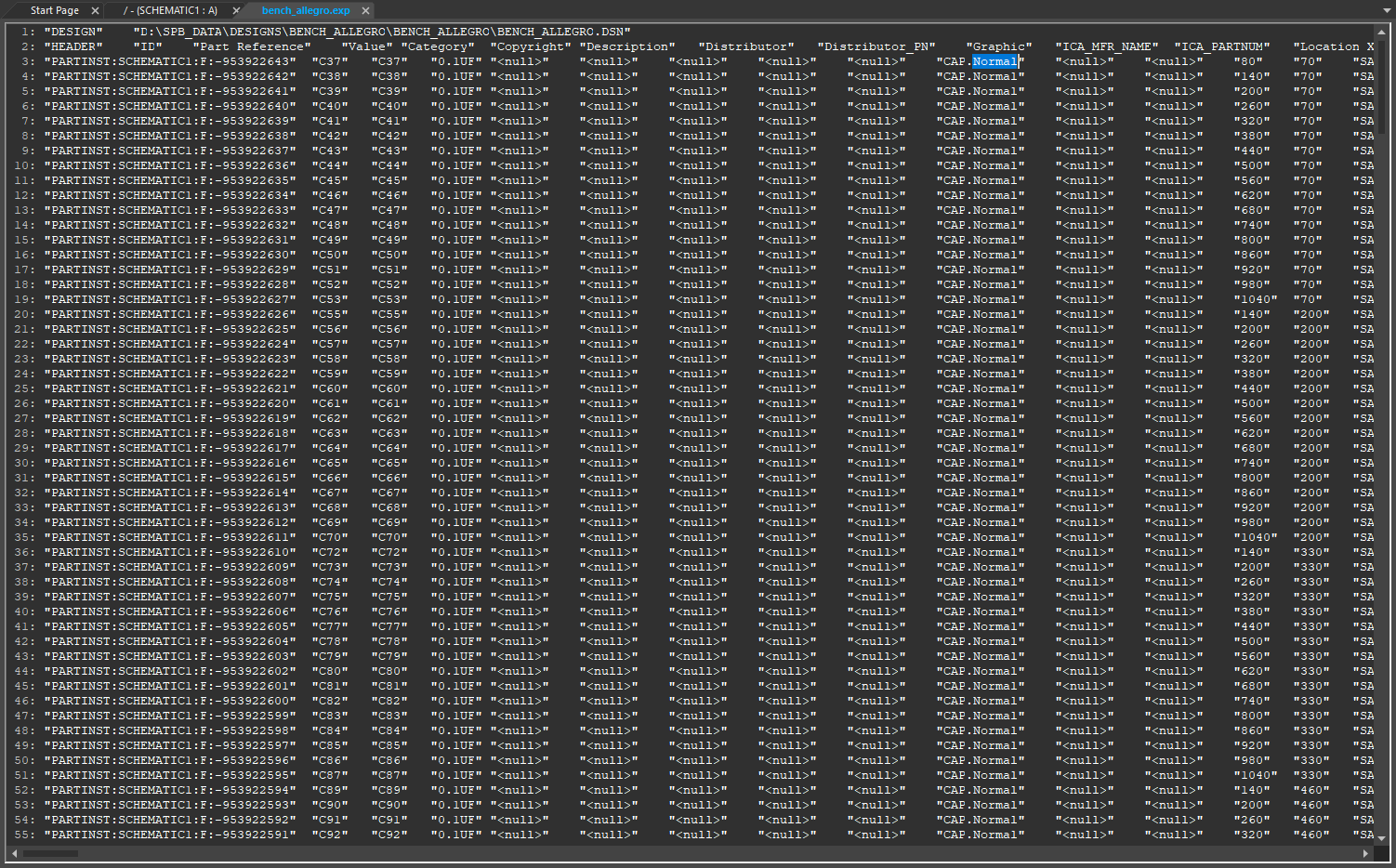Screen dimensions: 1396x868
Task: Close the bench_allegro.exp tab
Action: [366, 11]
